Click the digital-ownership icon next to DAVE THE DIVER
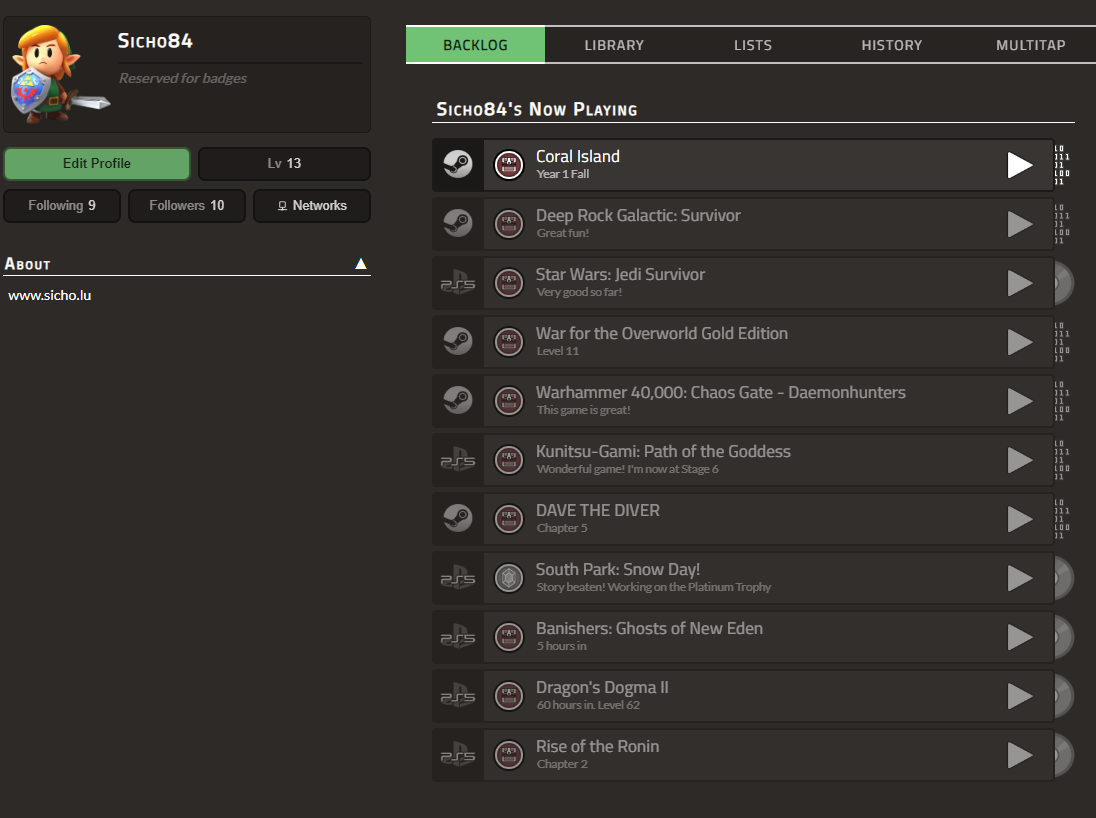 pos(1062,519)
